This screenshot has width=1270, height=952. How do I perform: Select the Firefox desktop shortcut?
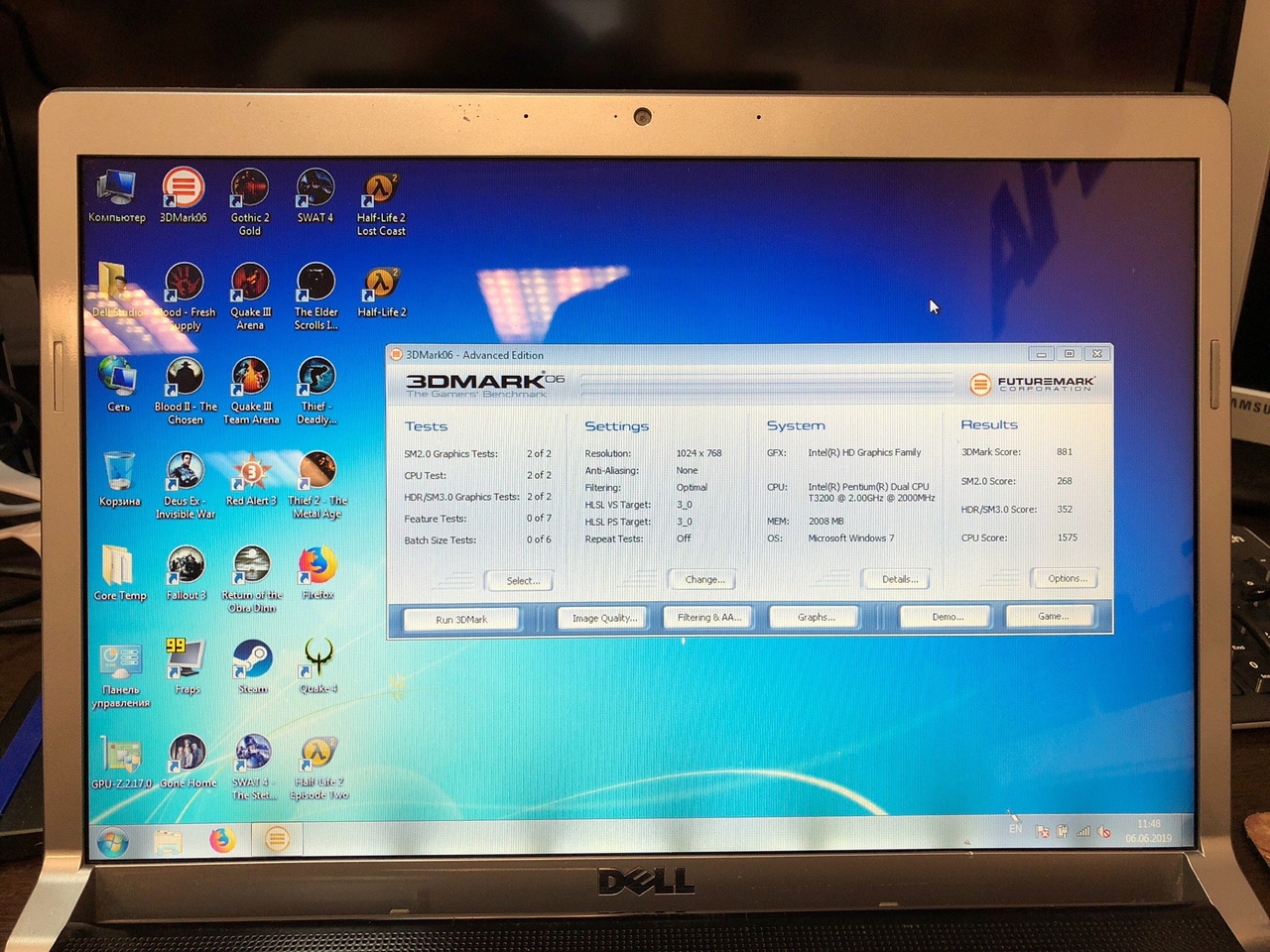(x=317, y=573)
